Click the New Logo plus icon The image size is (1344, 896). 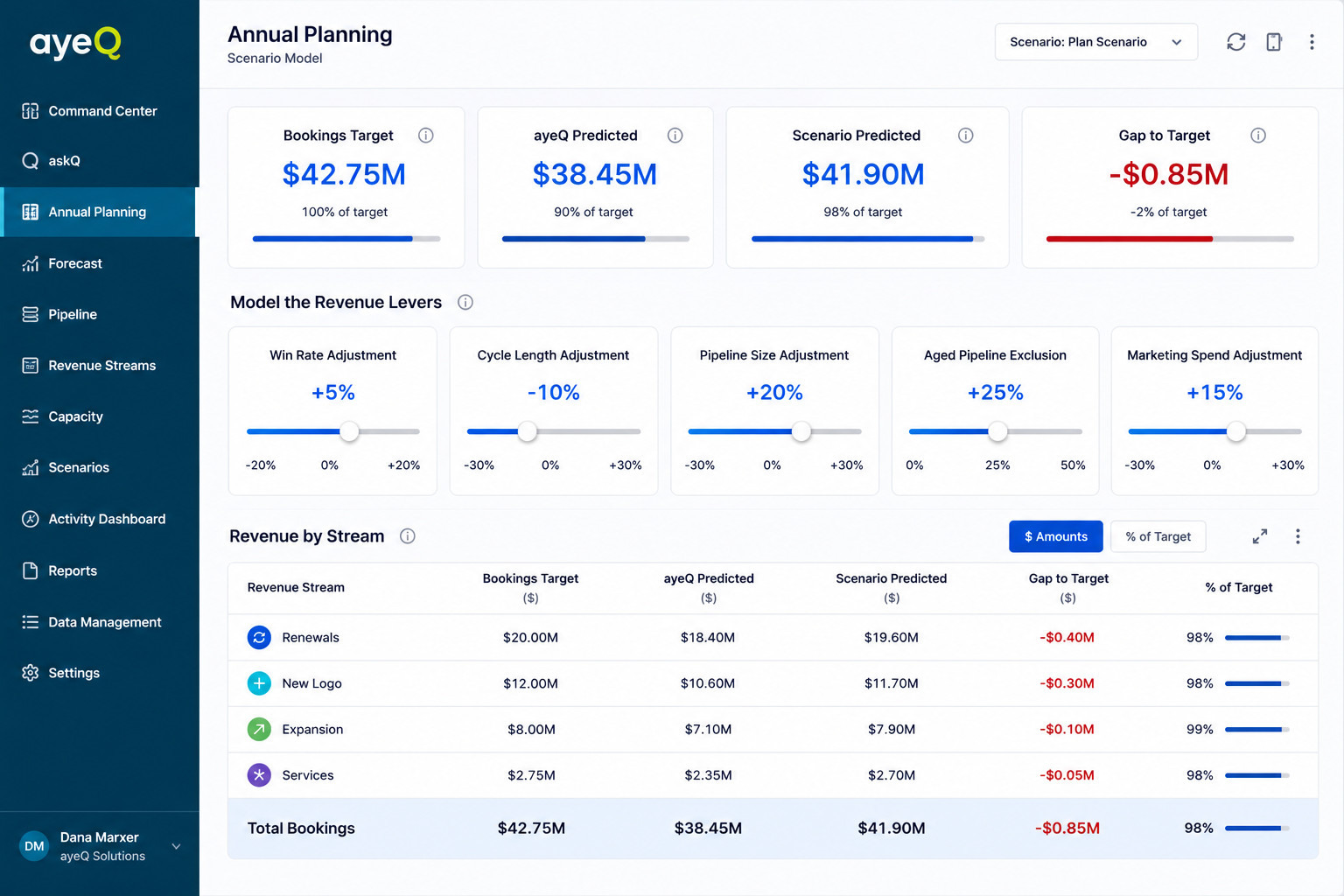click(259, 683)
